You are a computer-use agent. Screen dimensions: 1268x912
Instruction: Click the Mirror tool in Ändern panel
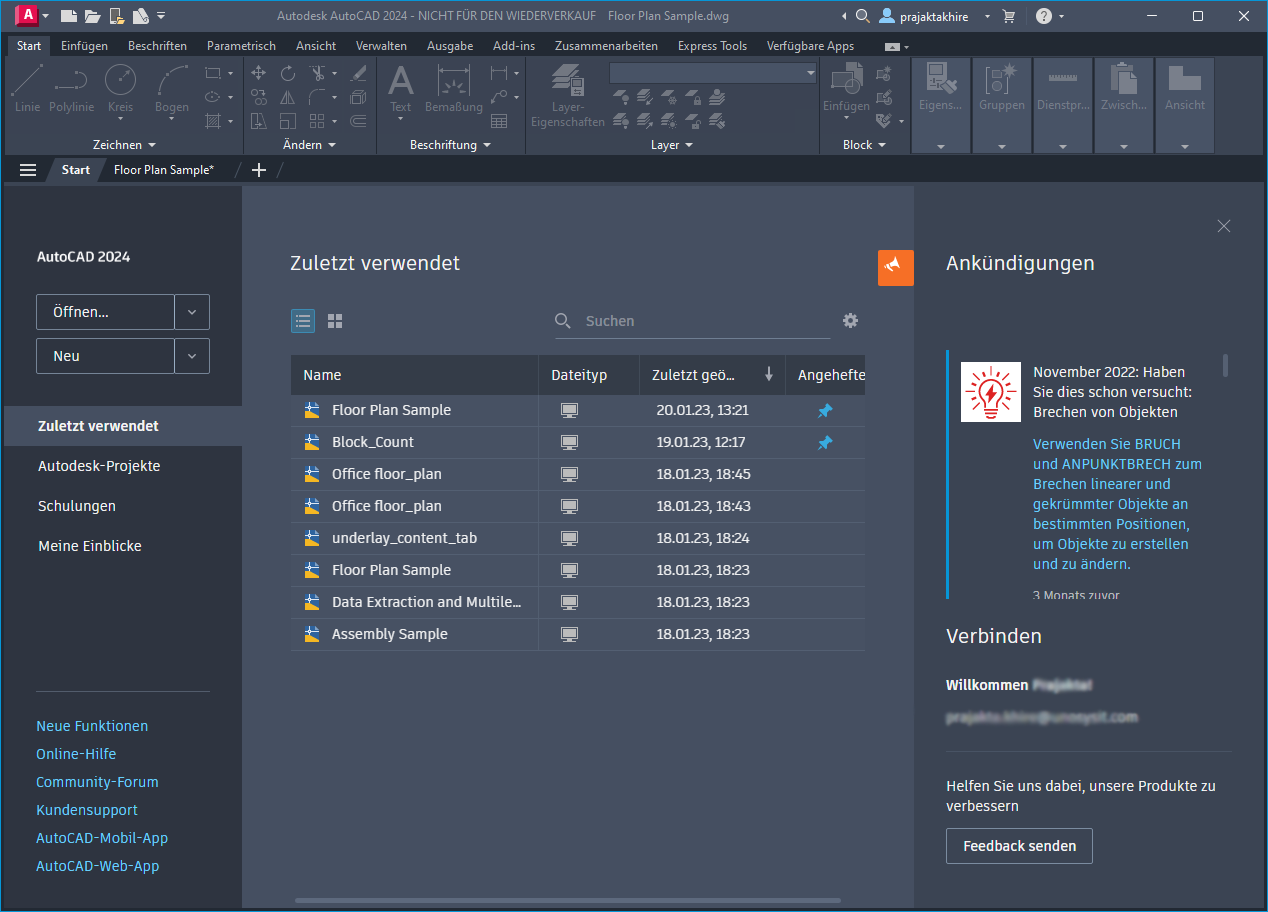point(288,97)
